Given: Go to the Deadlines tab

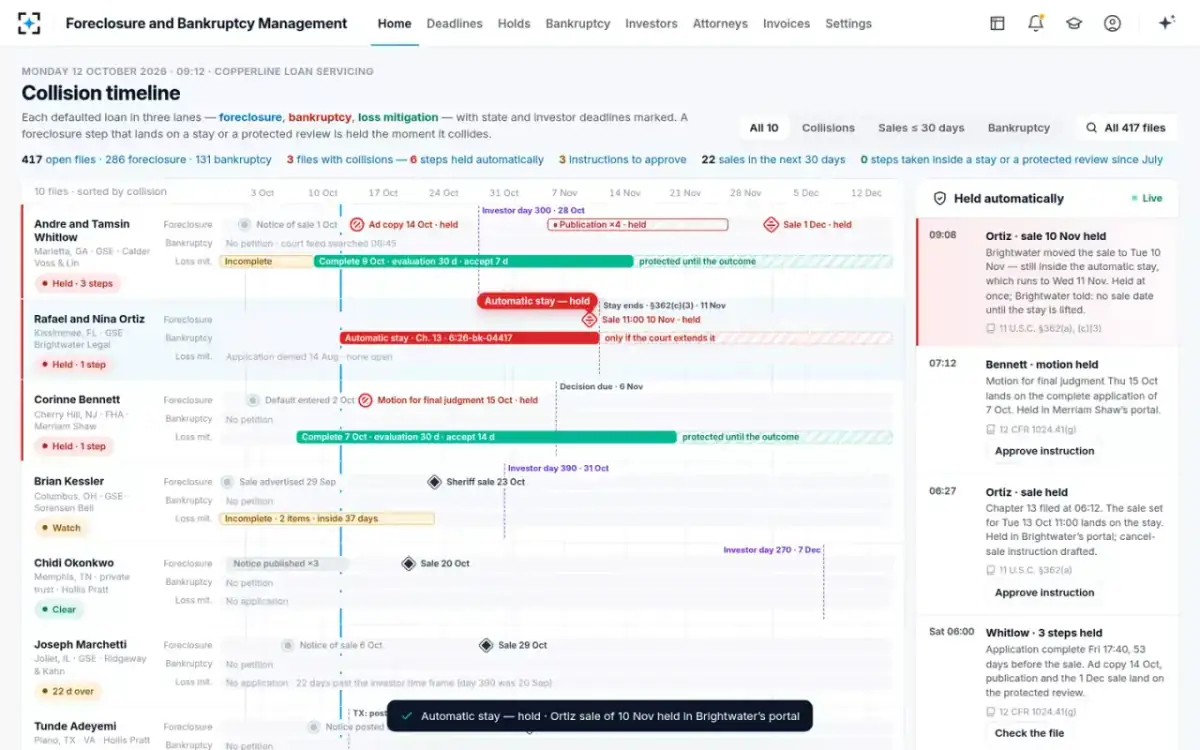Looking at the screenshot, I should tap(454, 23).
